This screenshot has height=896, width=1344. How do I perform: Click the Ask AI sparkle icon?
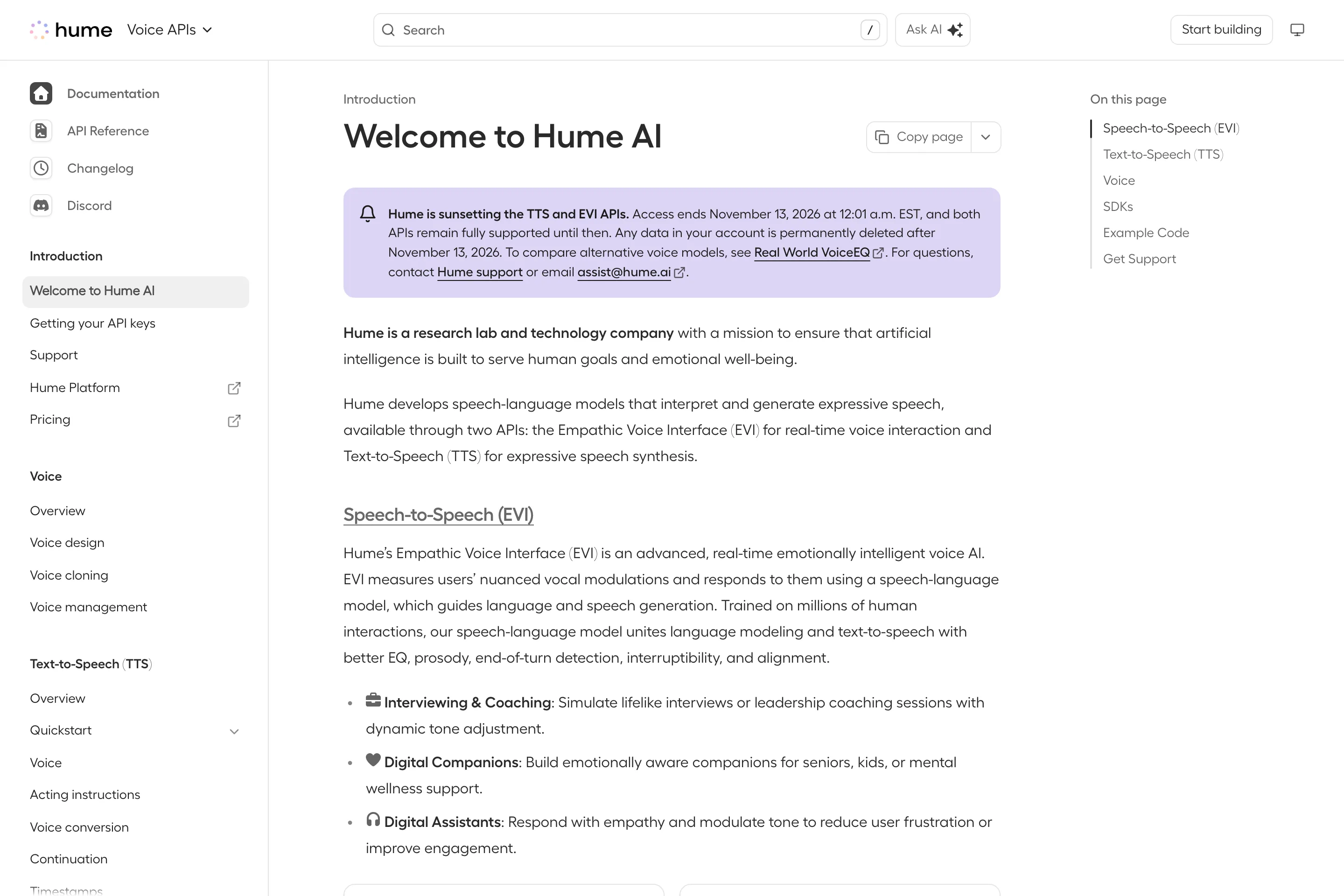point(955,30)
